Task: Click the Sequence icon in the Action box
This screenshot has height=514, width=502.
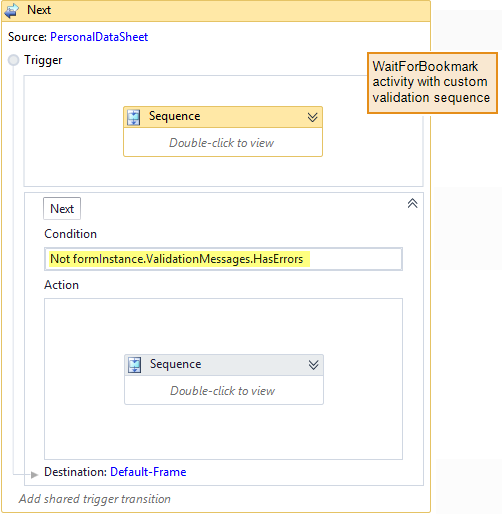Action: pos(135,365)
